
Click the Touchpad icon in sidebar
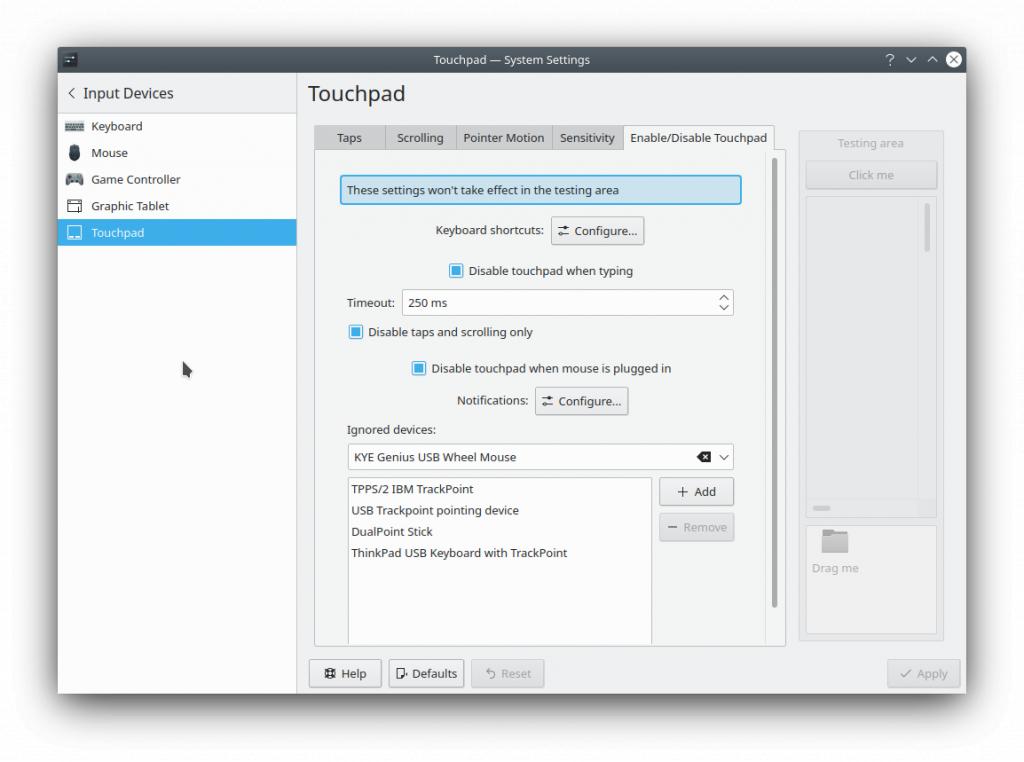(74, 233)
